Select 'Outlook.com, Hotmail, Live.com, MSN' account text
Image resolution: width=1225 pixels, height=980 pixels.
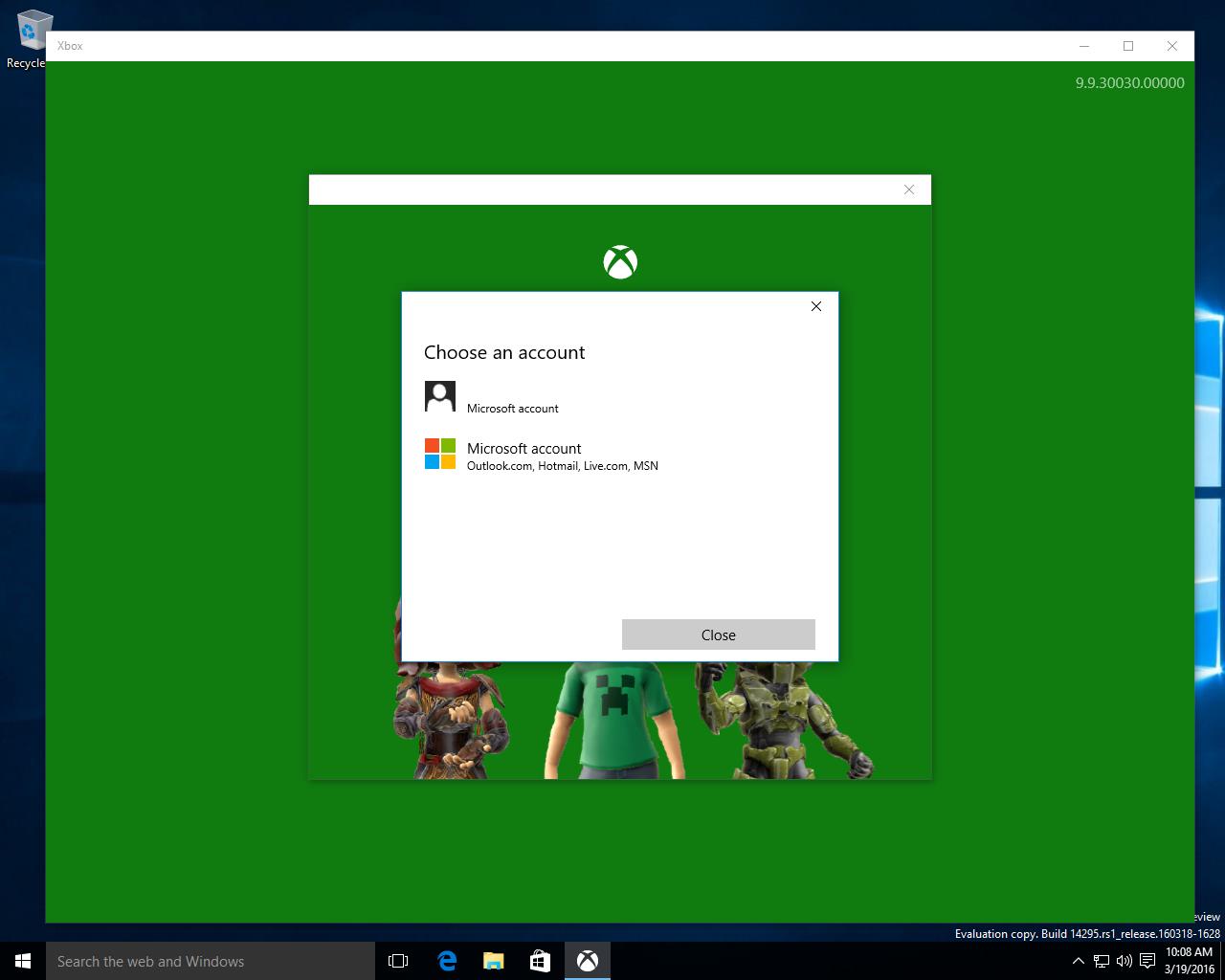pos(563,466)
